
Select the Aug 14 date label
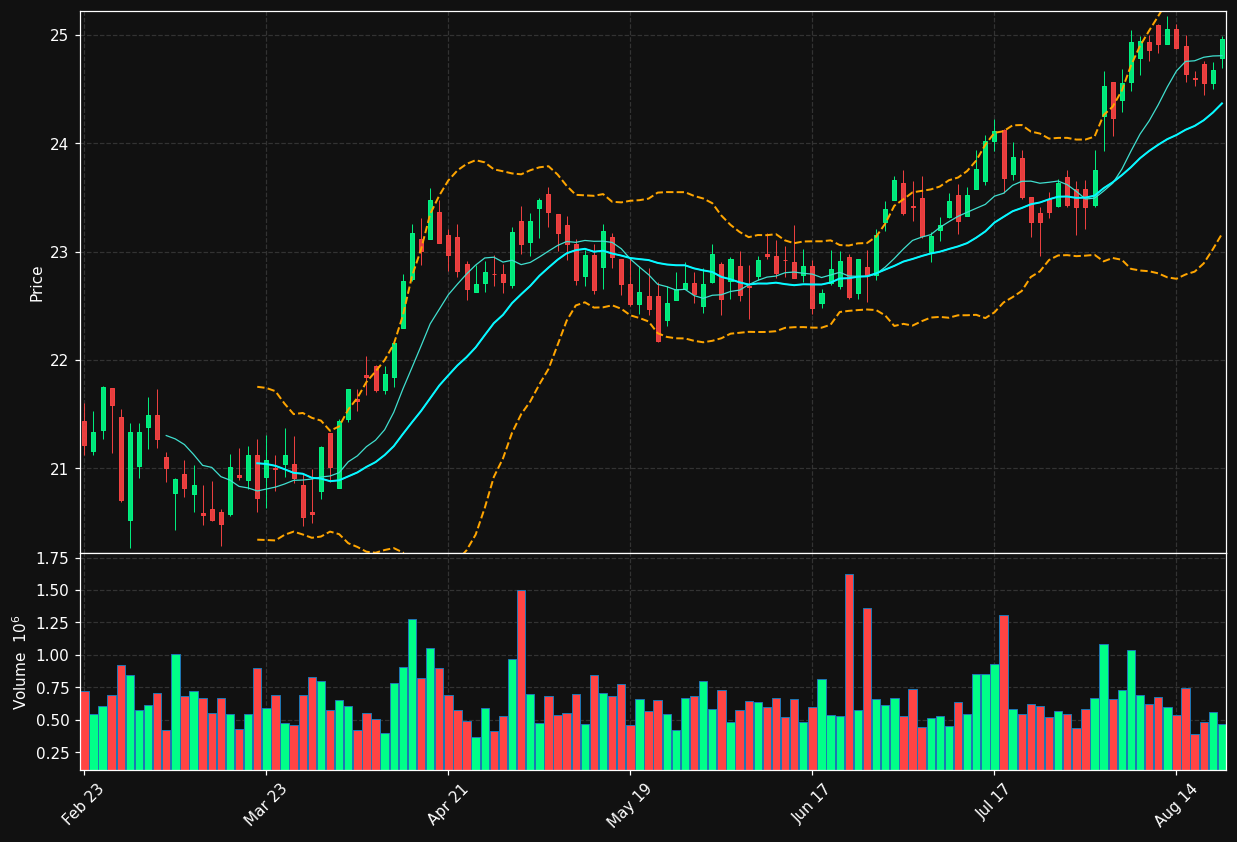[x=1175, y=804]
